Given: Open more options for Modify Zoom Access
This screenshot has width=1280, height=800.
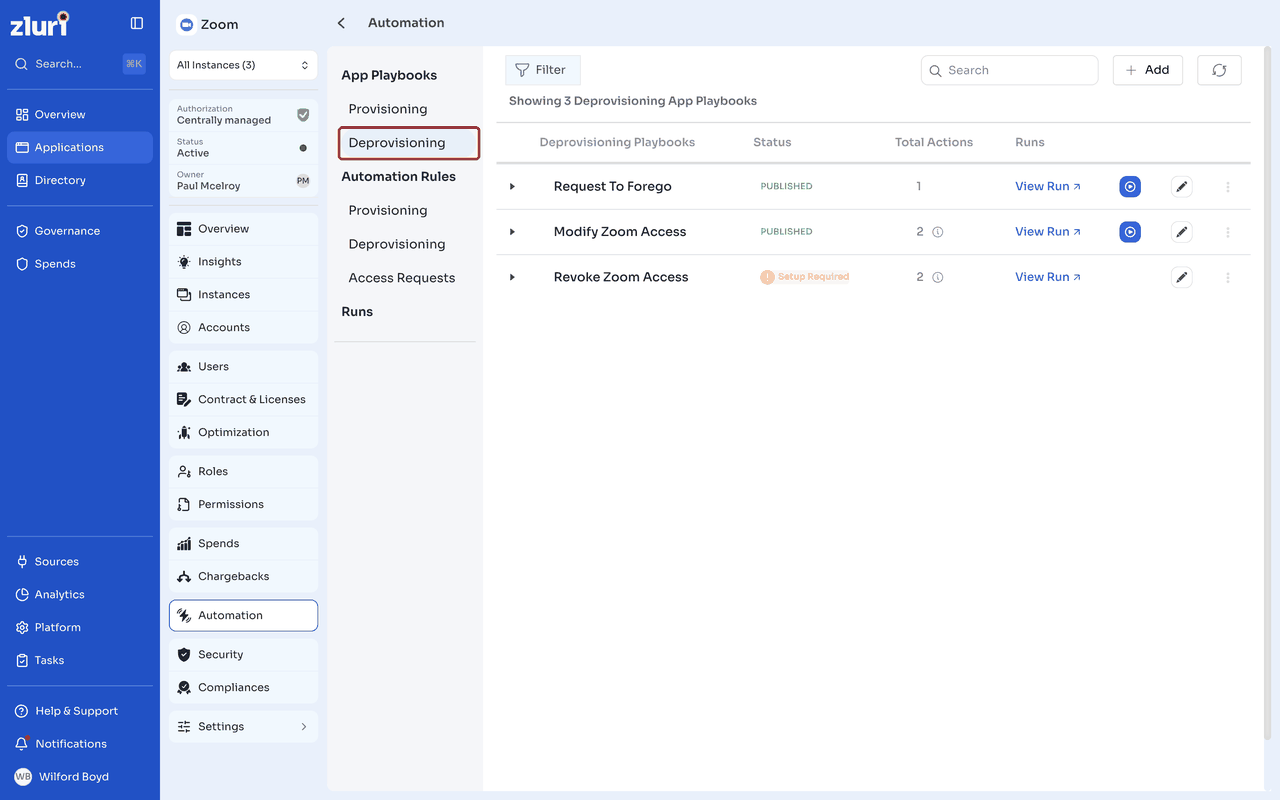Looking at the screenshot, I should pos(1228,232).
